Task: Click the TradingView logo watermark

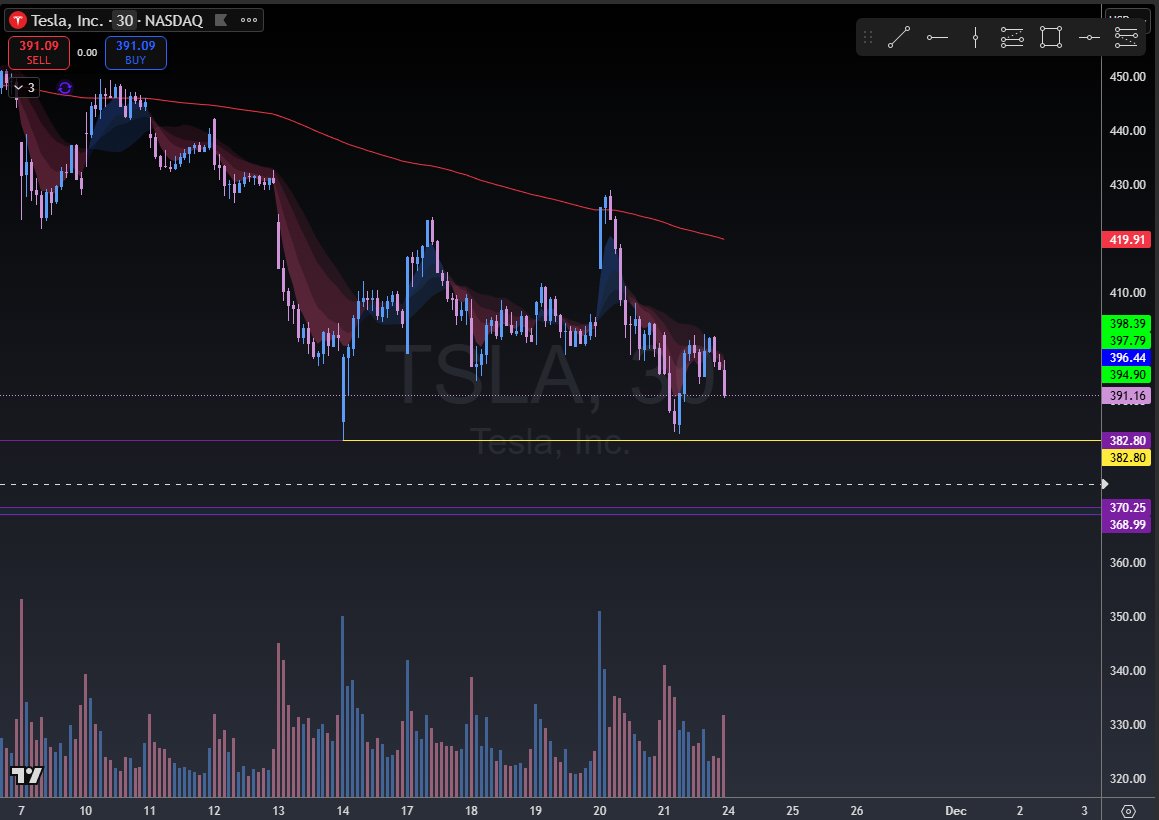Action: pos(24,775)
